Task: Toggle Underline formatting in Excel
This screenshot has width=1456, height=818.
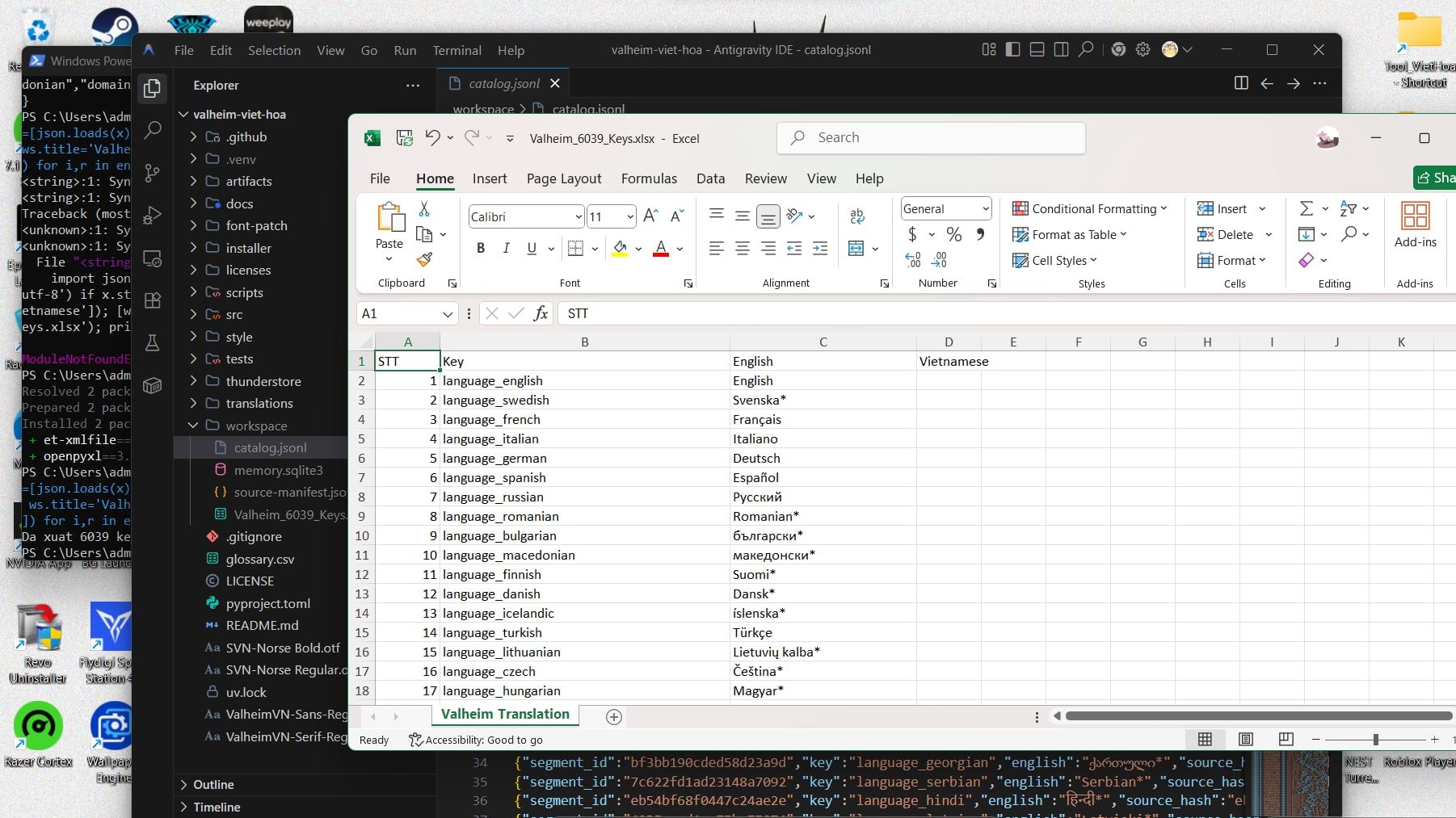Action: point(532,249)
